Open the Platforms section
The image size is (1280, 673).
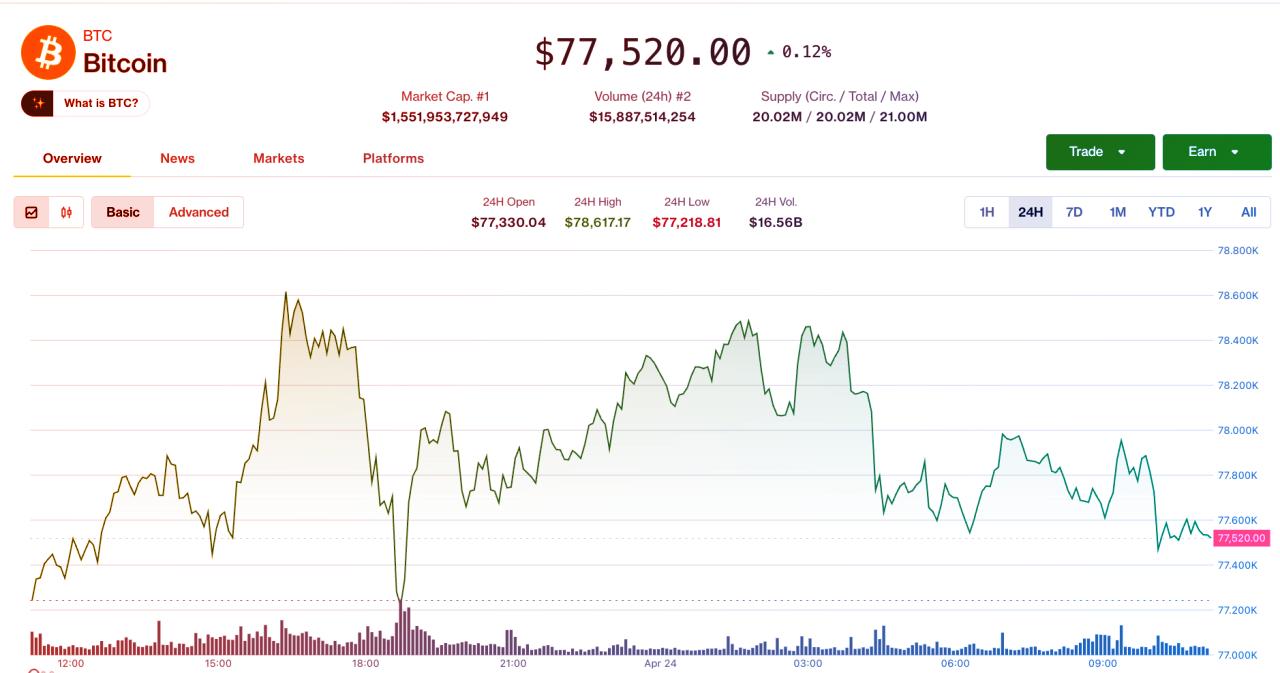(x=393, y=158)
